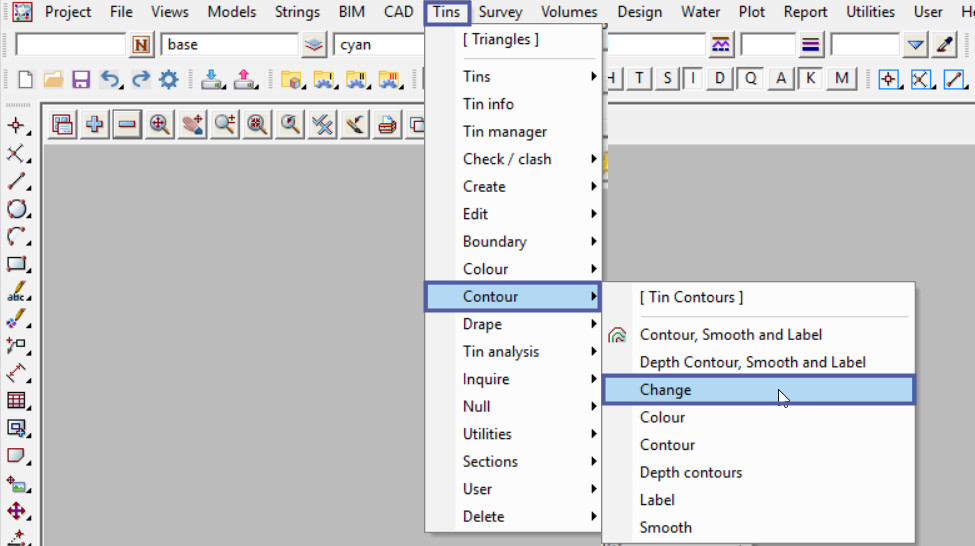975x546 pixels.
Task: Open the blue triangle dropdown in top toolbar
Action: click(915, 45)
